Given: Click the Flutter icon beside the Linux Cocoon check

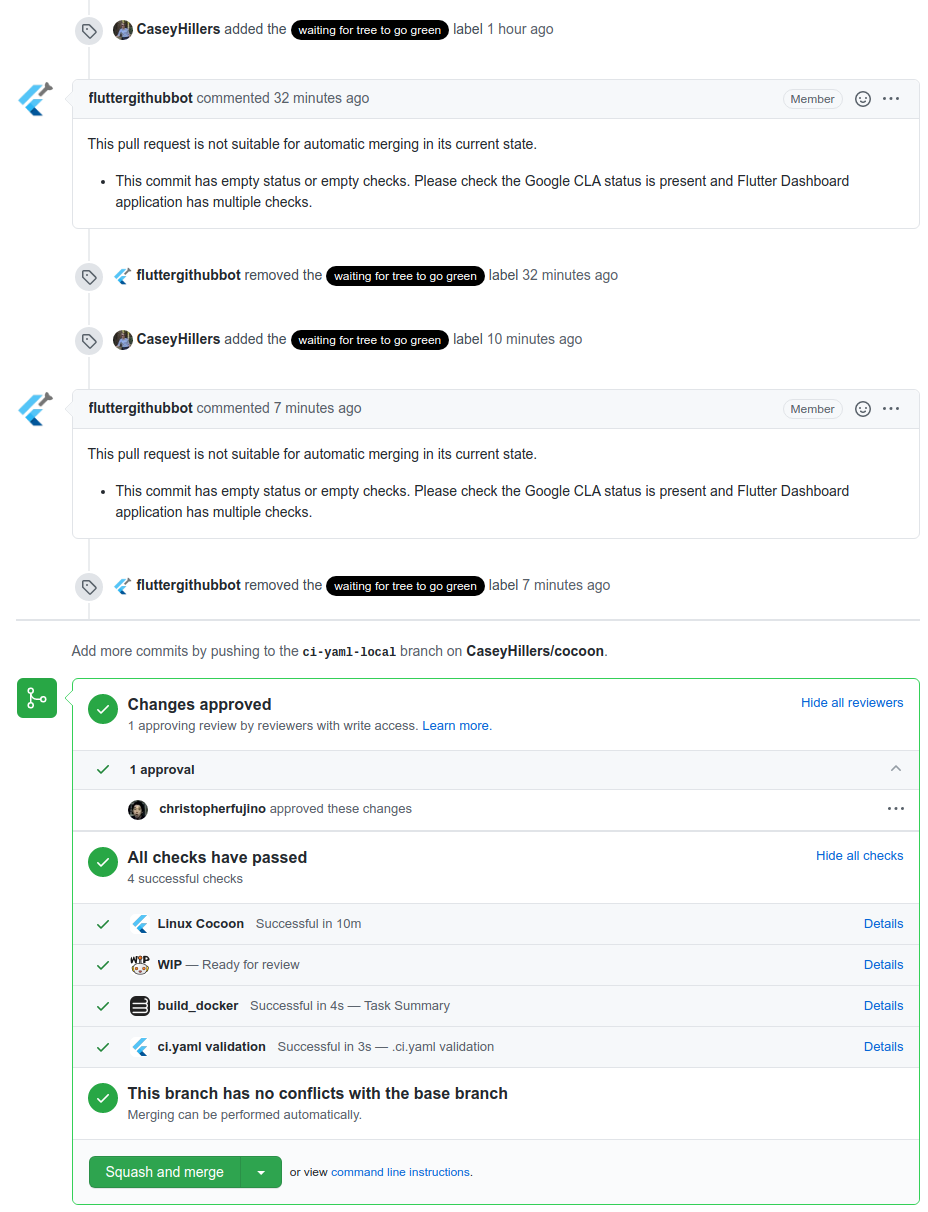Looking at the screenshot, I should pyautogui.click(x=140, y=923).
